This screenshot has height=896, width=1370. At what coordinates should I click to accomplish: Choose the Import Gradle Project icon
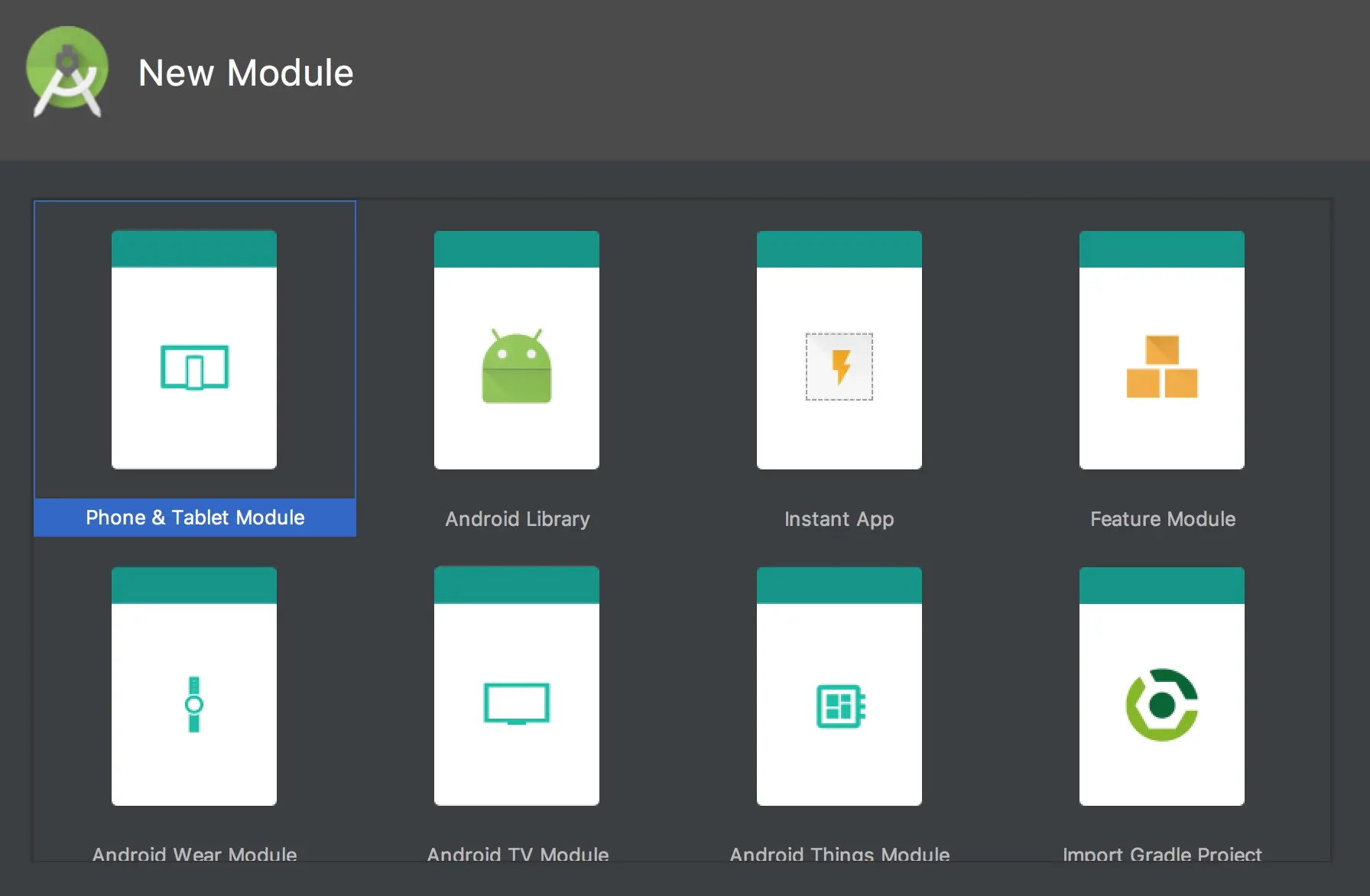pyautogui.click(x=1162, y=705)
